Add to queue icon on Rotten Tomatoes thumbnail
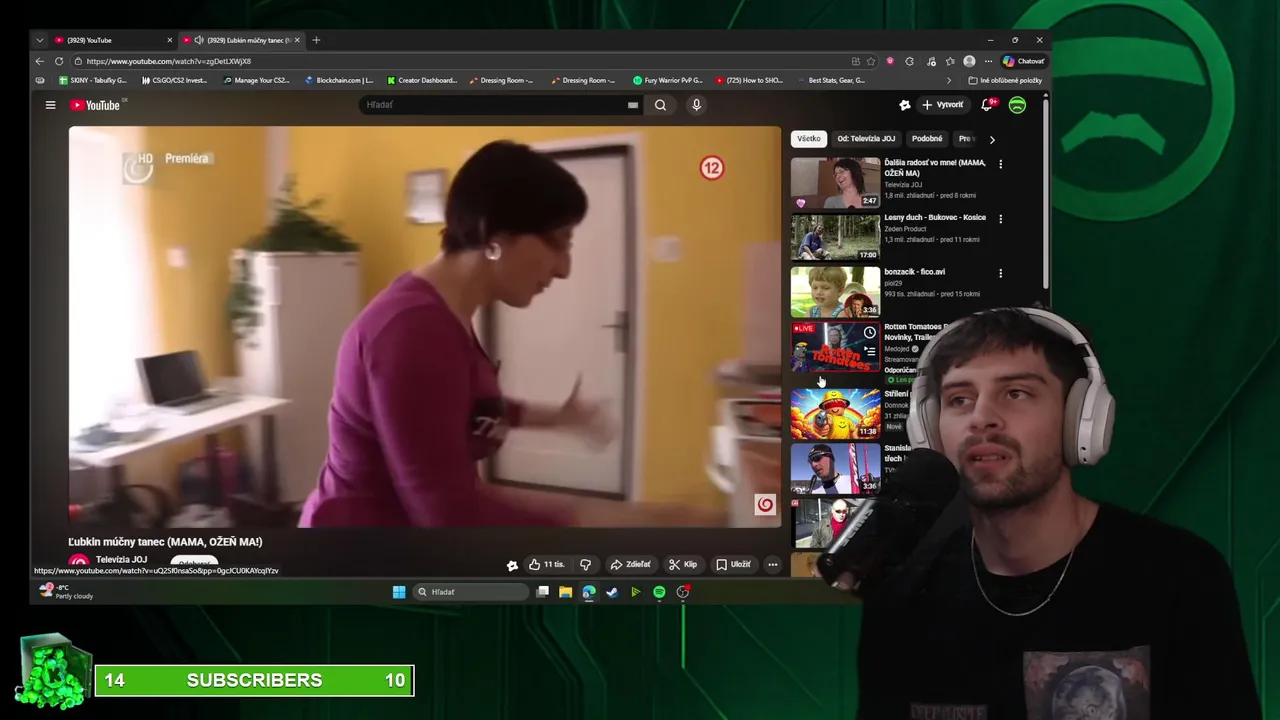 point(870,351)
